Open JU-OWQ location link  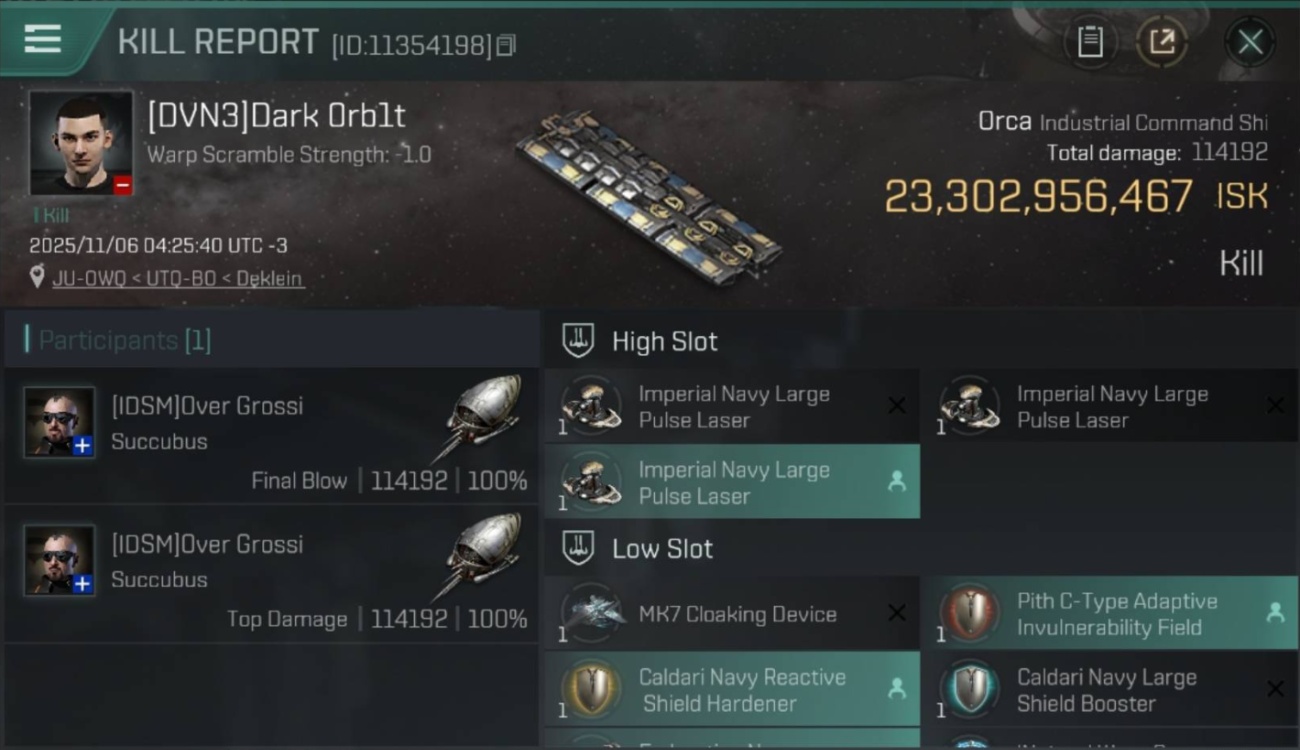click(87, 279)
